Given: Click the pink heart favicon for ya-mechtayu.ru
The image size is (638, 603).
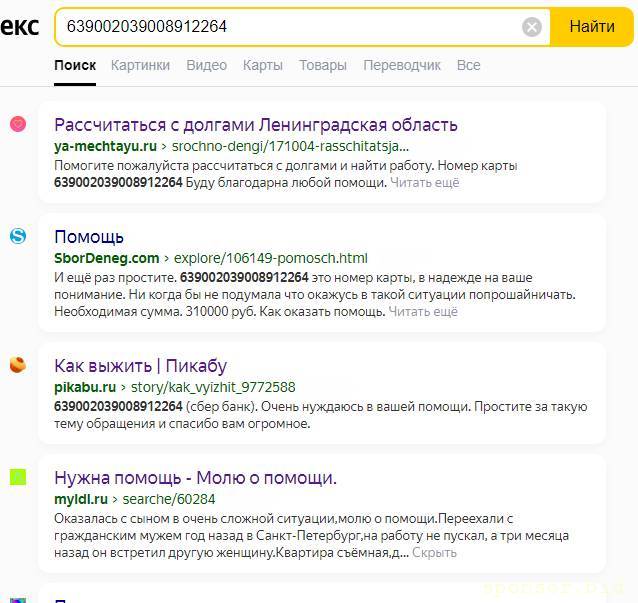Looking at the screenshot, I should click(x=18, y=124).
